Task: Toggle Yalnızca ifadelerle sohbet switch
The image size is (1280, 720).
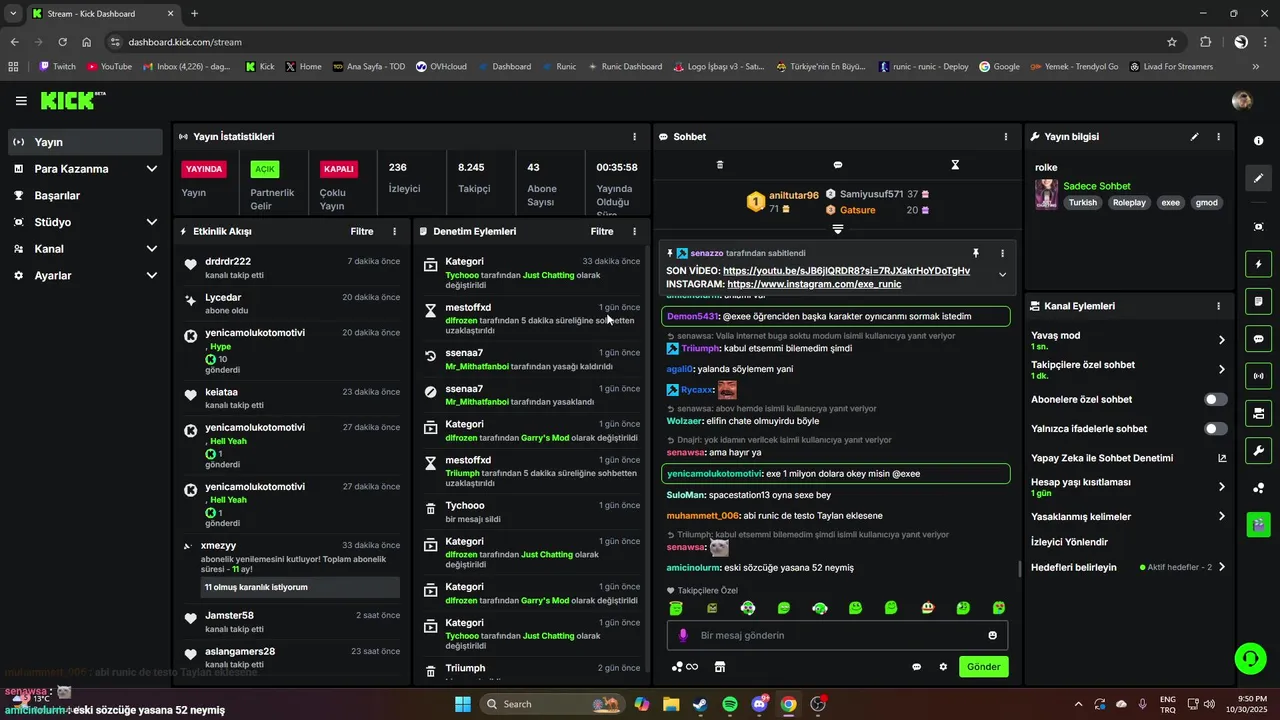Action: pos(1215,429)
